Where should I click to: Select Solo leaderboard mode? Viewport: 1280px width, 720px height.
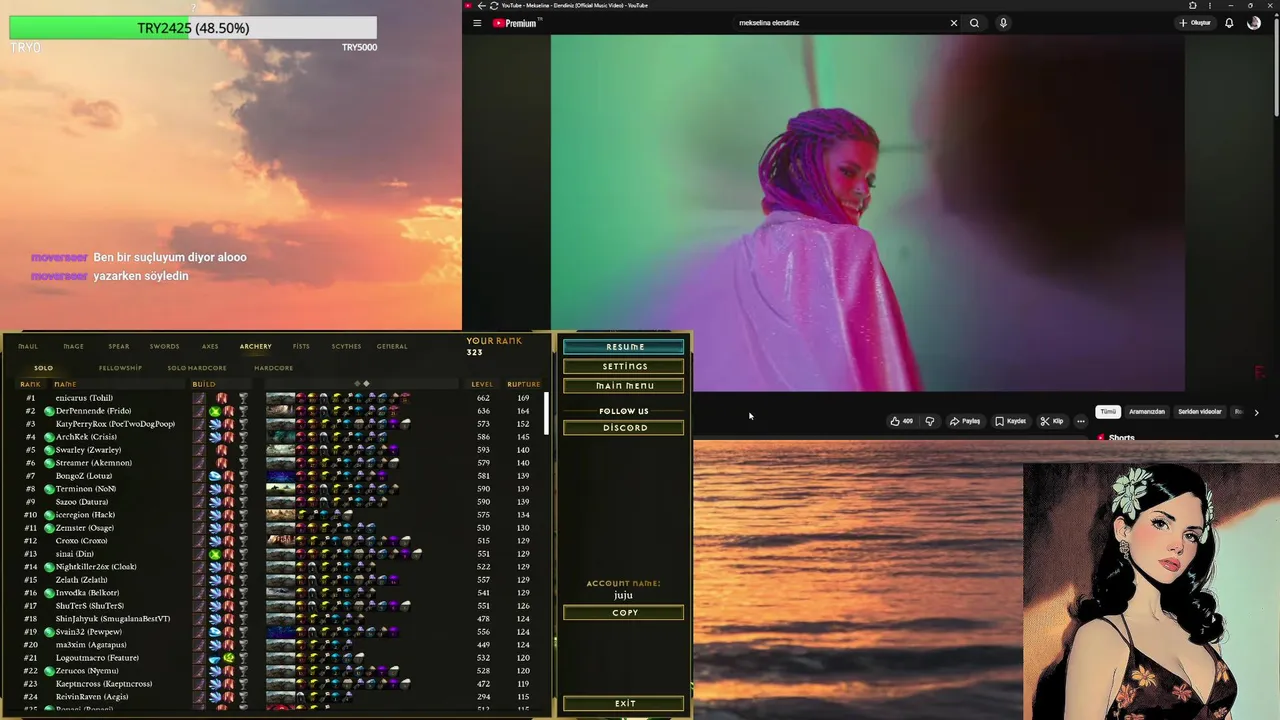[44, 368]
